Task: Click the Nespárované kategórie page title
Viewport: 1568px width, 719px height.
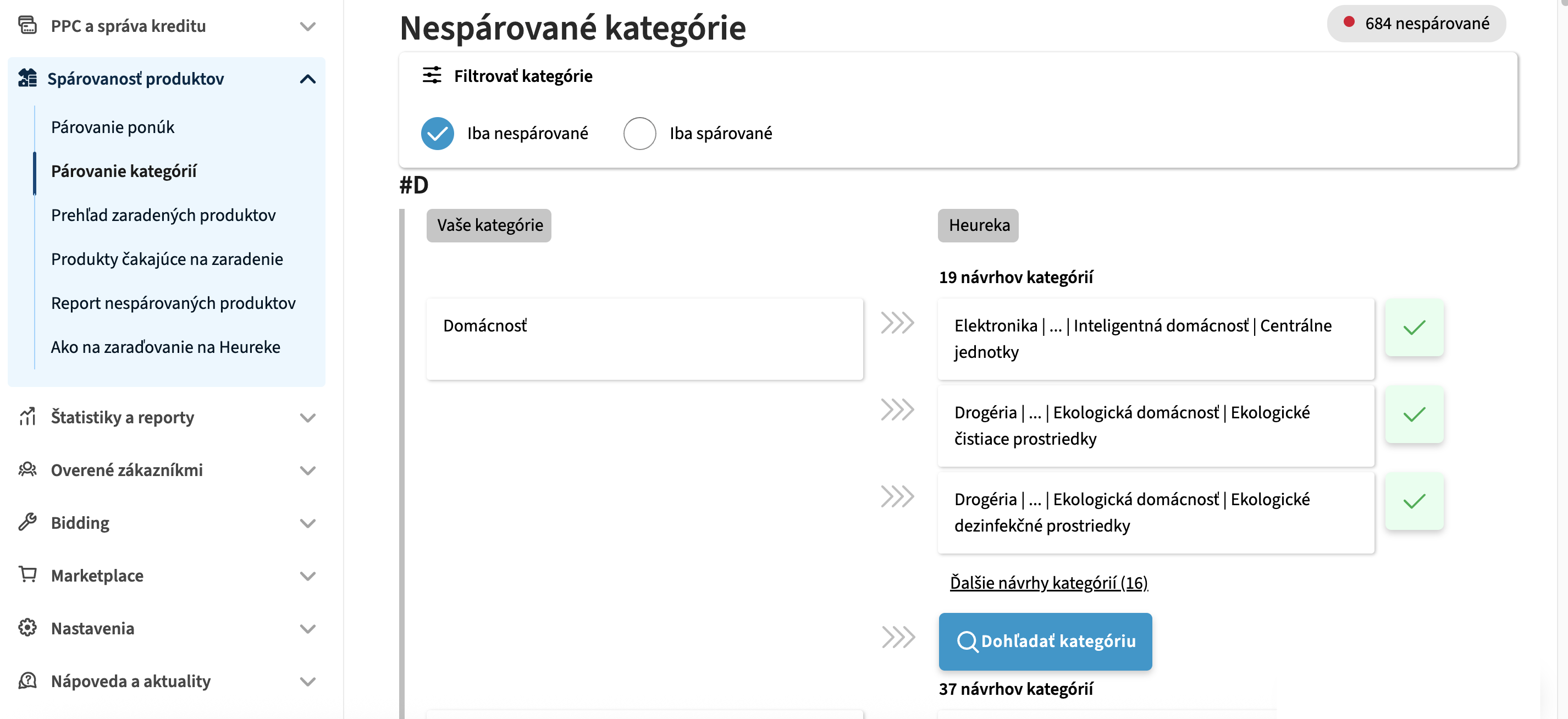Action: [x=572, y=27]
